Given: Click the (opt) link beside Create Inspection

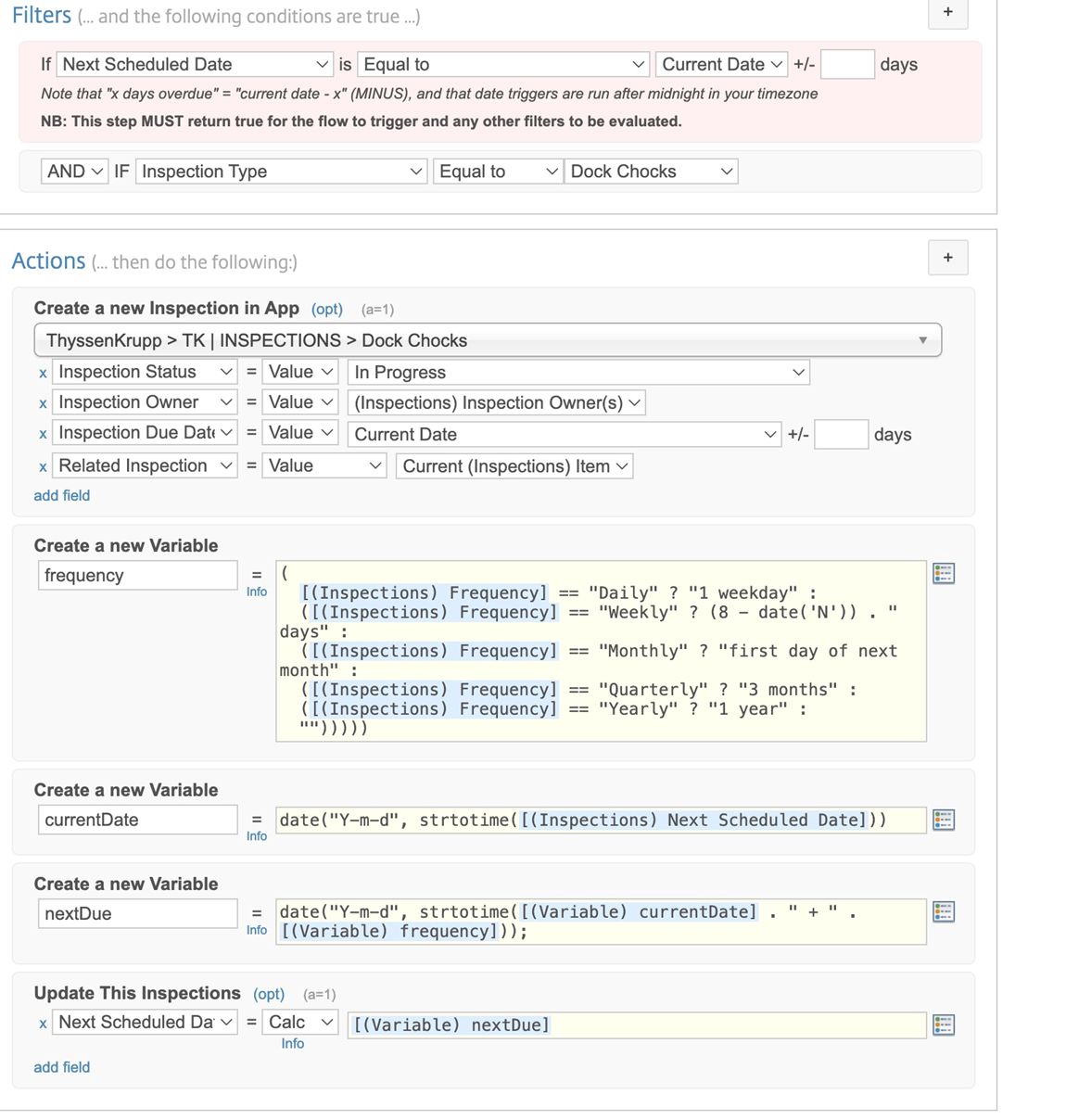Looking at the screenshot, I should [x=326, y=310].
